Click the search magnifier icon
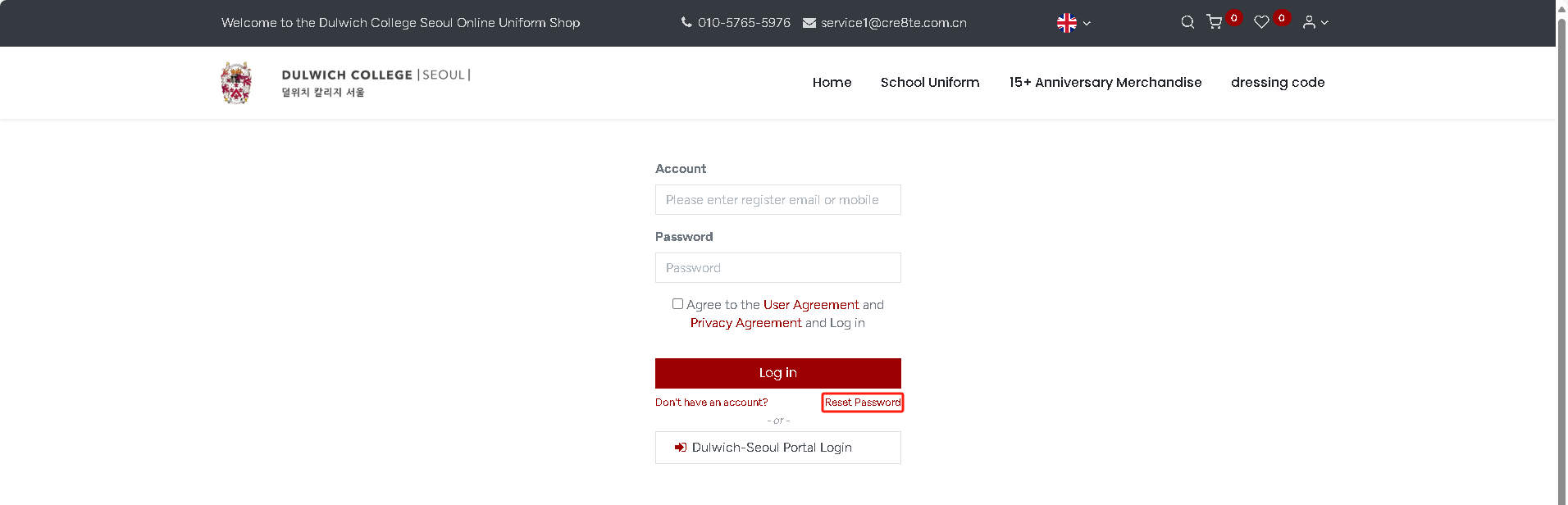Image resolution: width=1568 pixels, height=505 pixels. click(x=1187, y=22)
